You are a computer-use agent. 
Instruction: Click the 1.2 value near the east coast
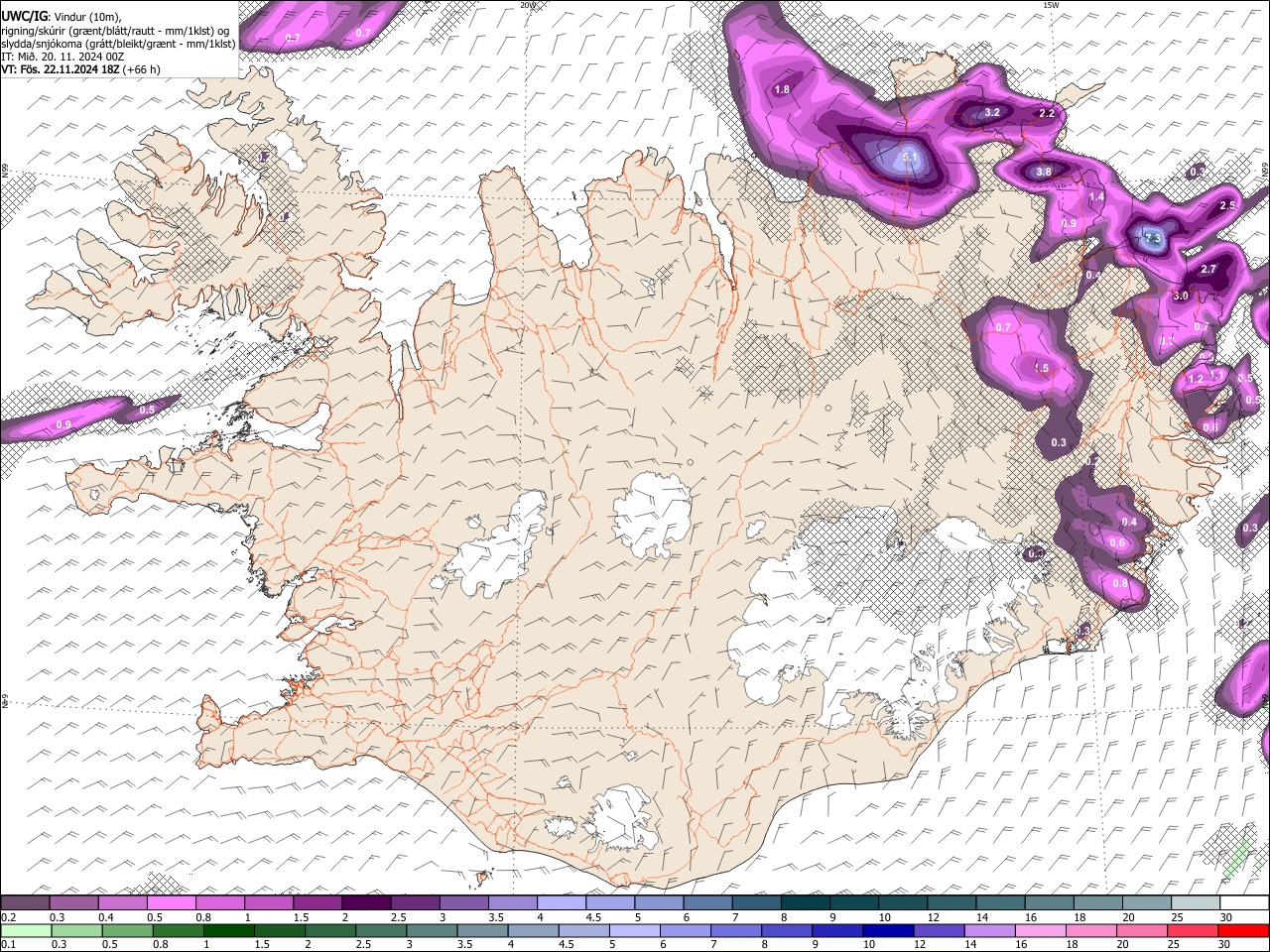(x=1196, y=379)
